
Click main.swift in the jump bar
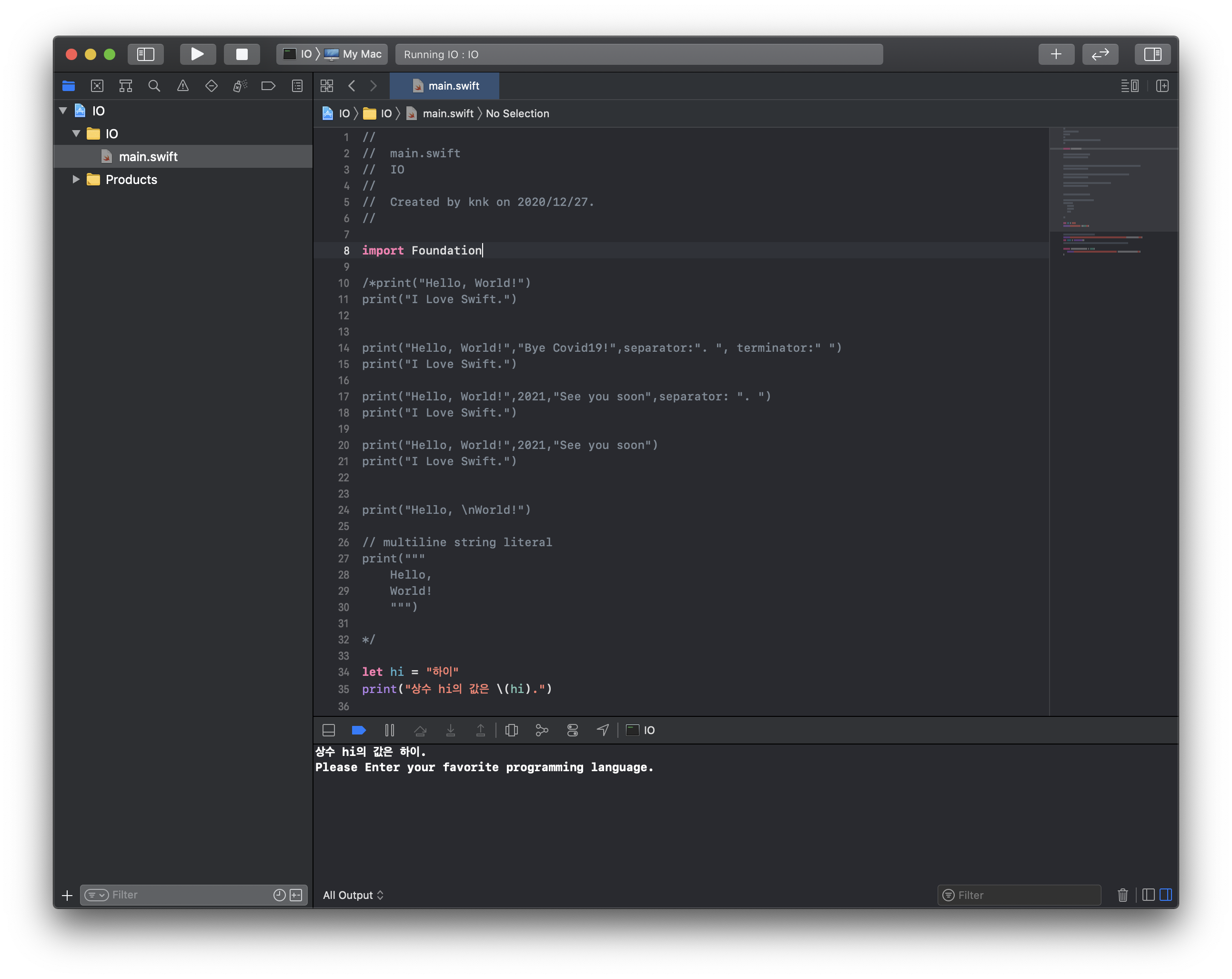440,113
